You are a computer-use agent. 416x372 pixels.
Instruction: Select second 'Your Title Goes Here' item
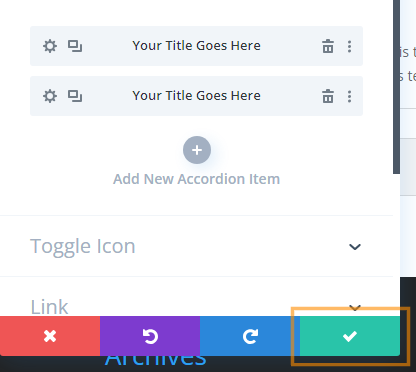point(196,96)
